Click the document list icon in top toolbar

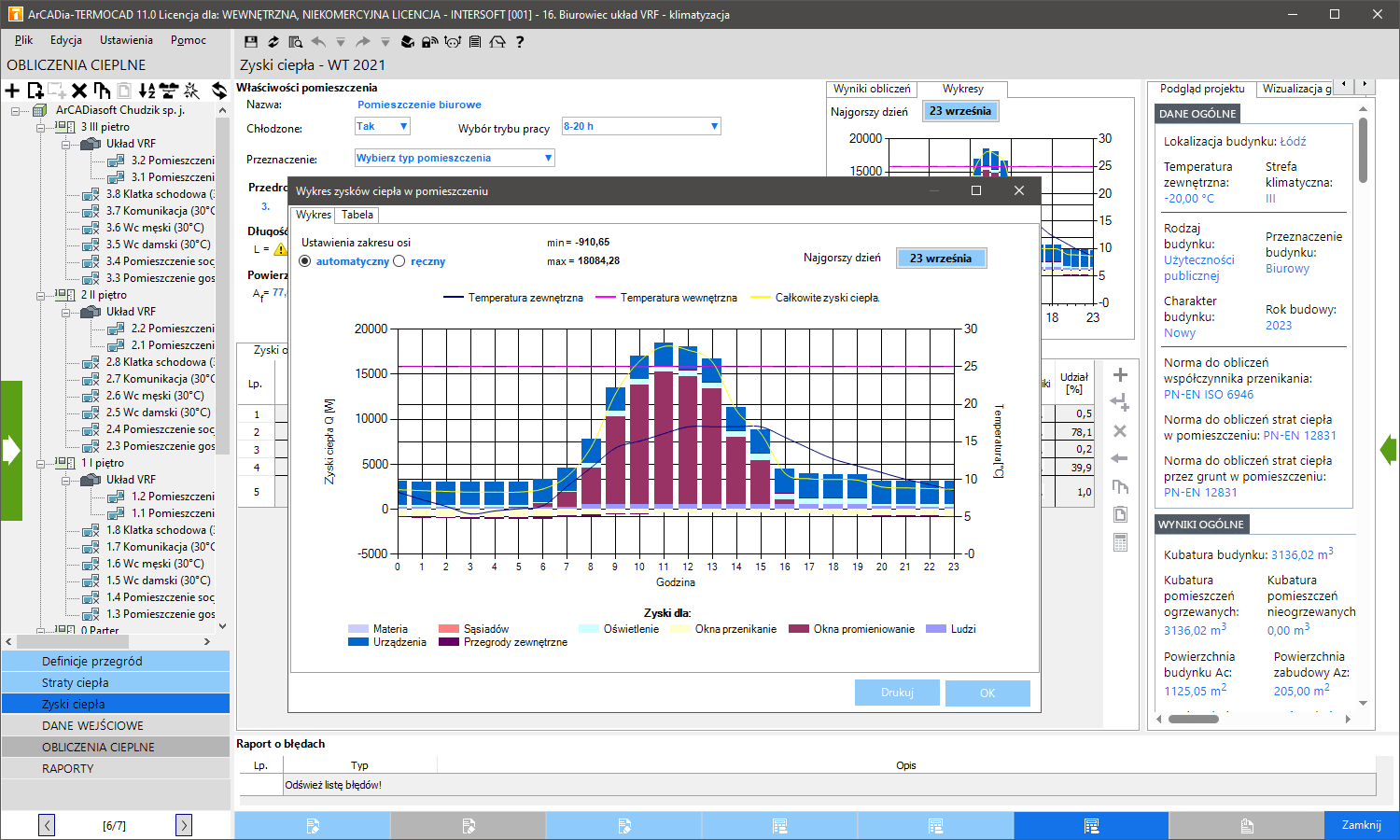pos(475,41)
